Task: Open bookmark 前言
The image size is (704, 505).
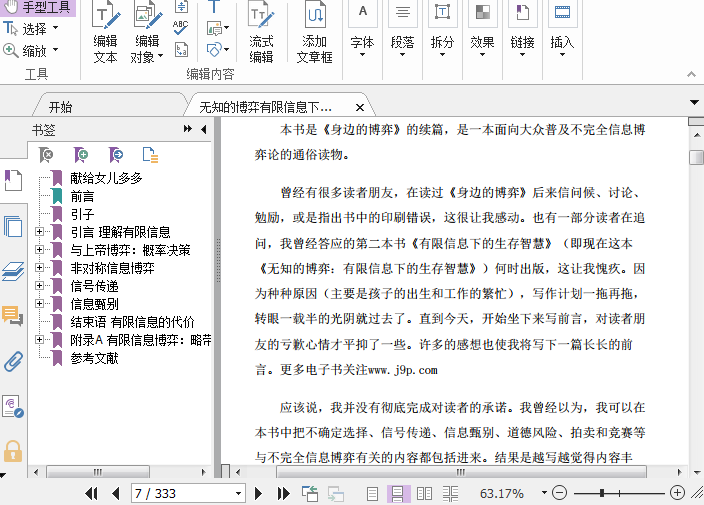Action: pos(82,196)
